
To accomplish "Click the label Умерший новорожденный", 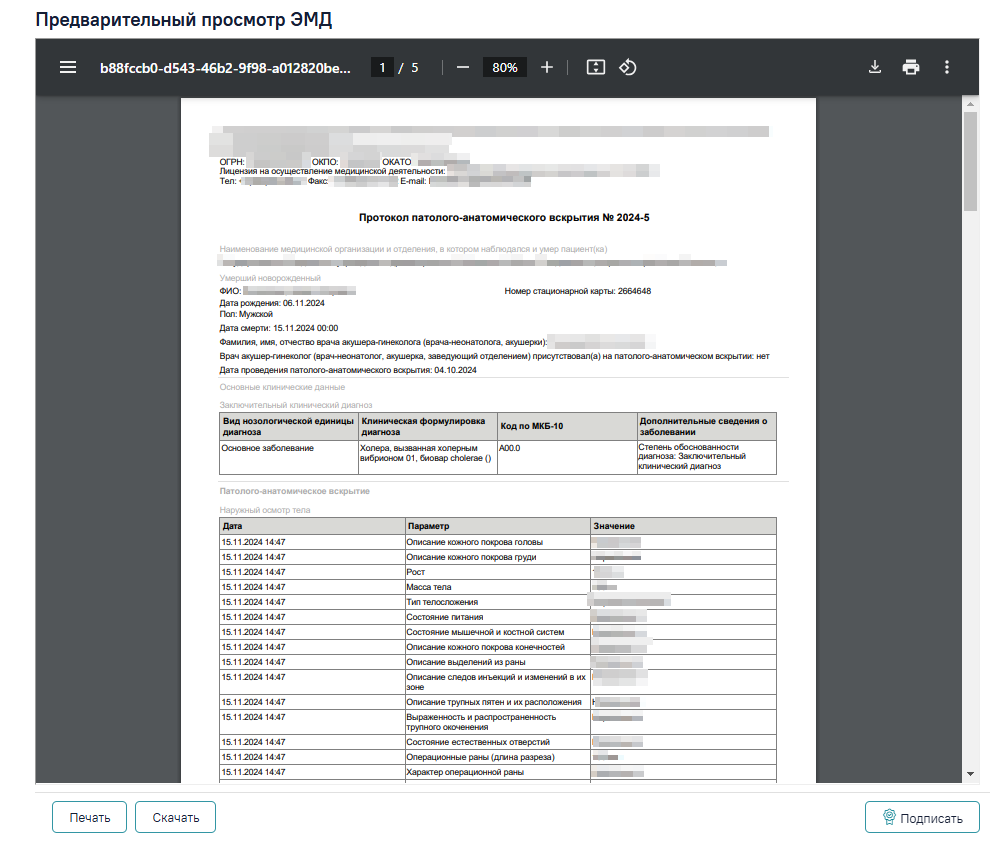I will pyautogui.click(x=270, y=278).
